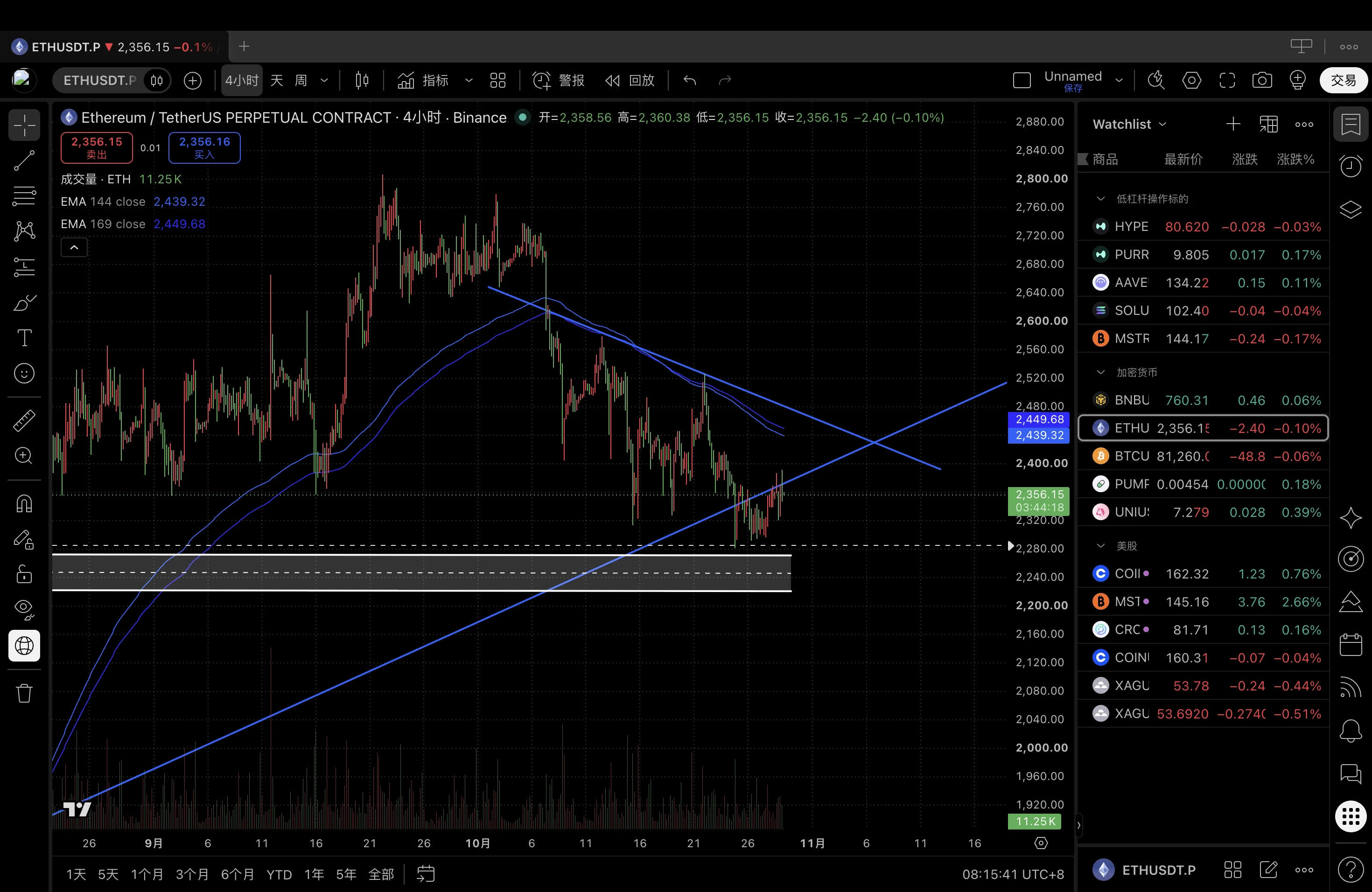Add a new chart tab plus
Image resolution: width=1372 pixels, height=892 pixels.
click(x=244, y=47)
